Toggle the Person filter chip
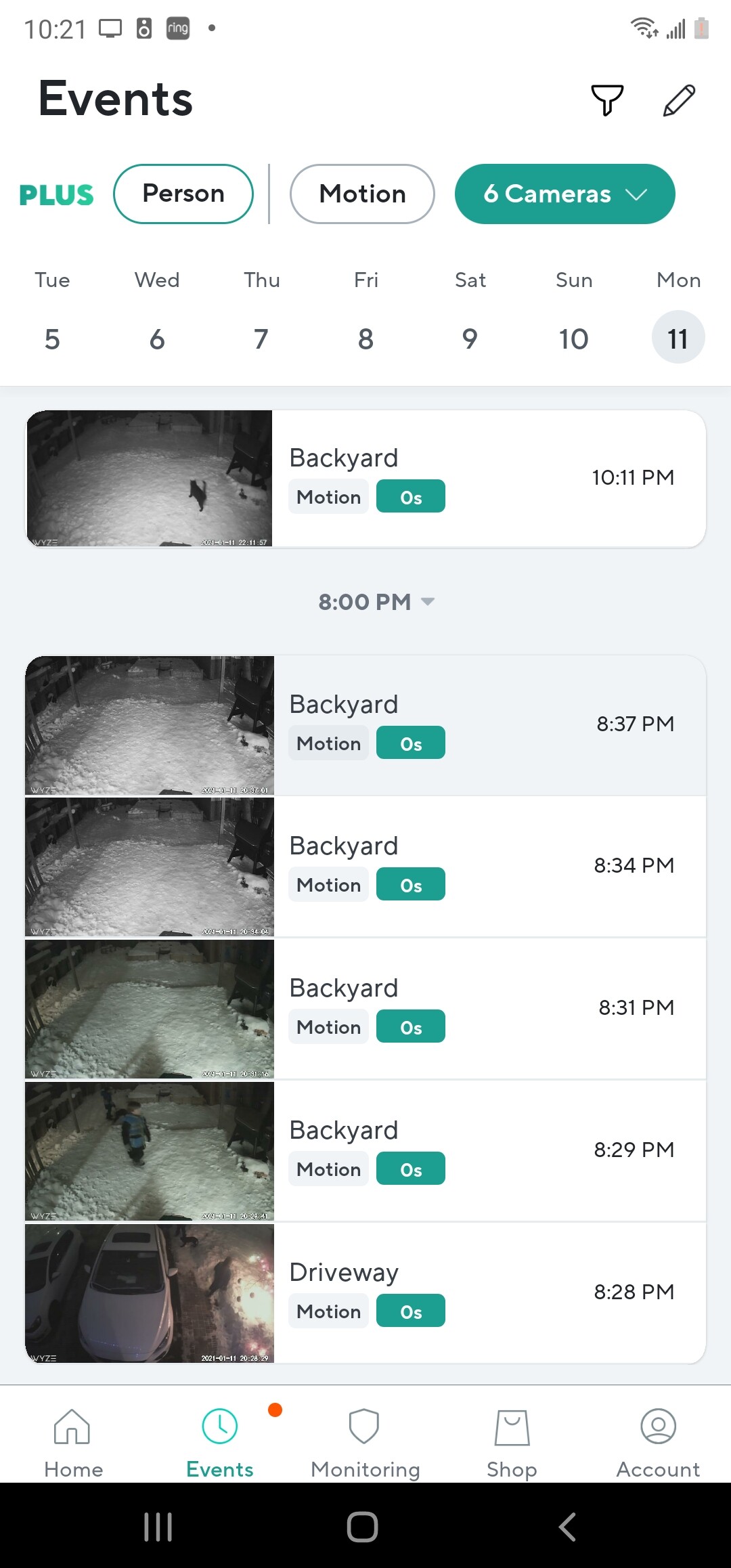 pyautogui.click(x=183, y=194)
